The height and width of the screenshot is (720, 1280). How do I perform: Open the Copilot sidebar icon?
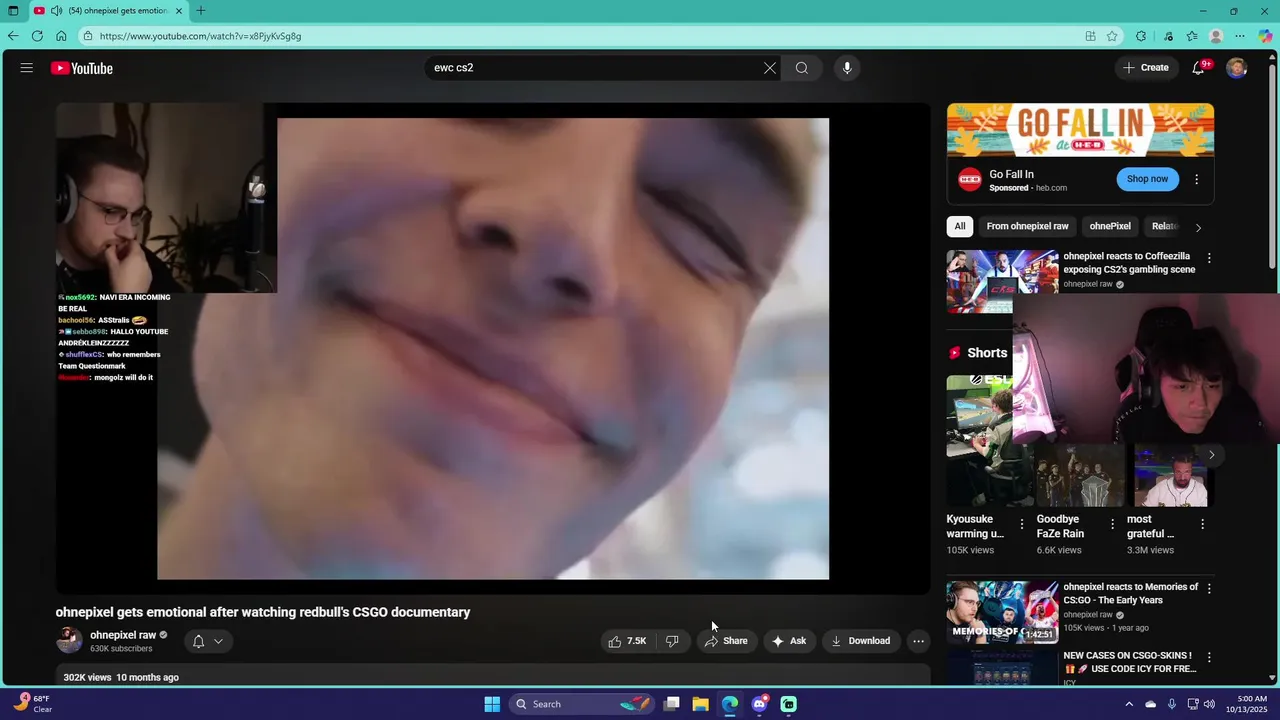1266,36
